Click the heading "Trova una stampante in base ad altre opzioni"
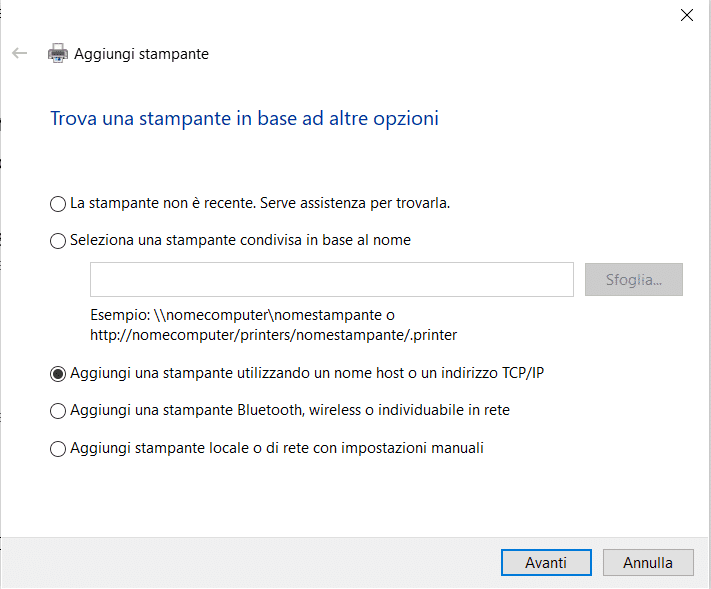Viewport: 711px width, 589px height. click(x=244, y=119)
